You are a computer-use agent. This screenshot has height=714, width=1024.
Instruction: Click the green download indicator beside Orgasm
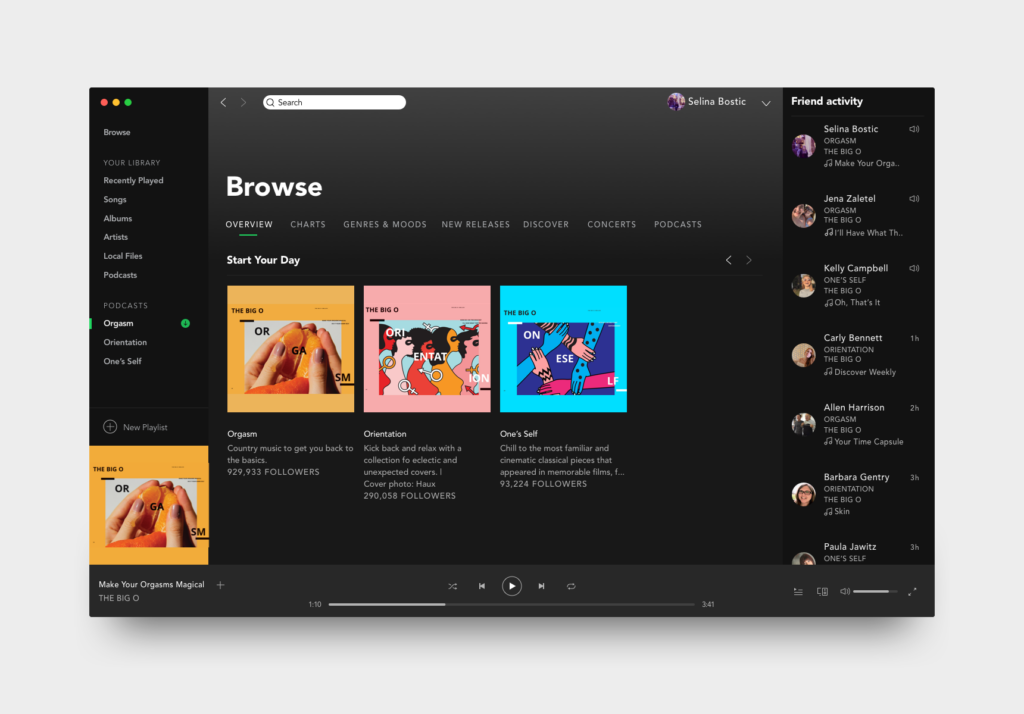click(x=185, y=323)
